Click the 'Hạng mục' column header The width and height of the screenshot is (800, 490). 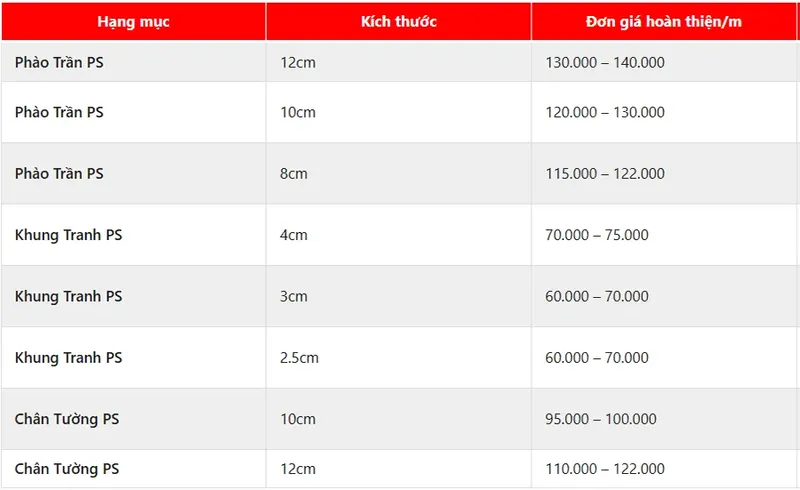click(x=133, y=21)
